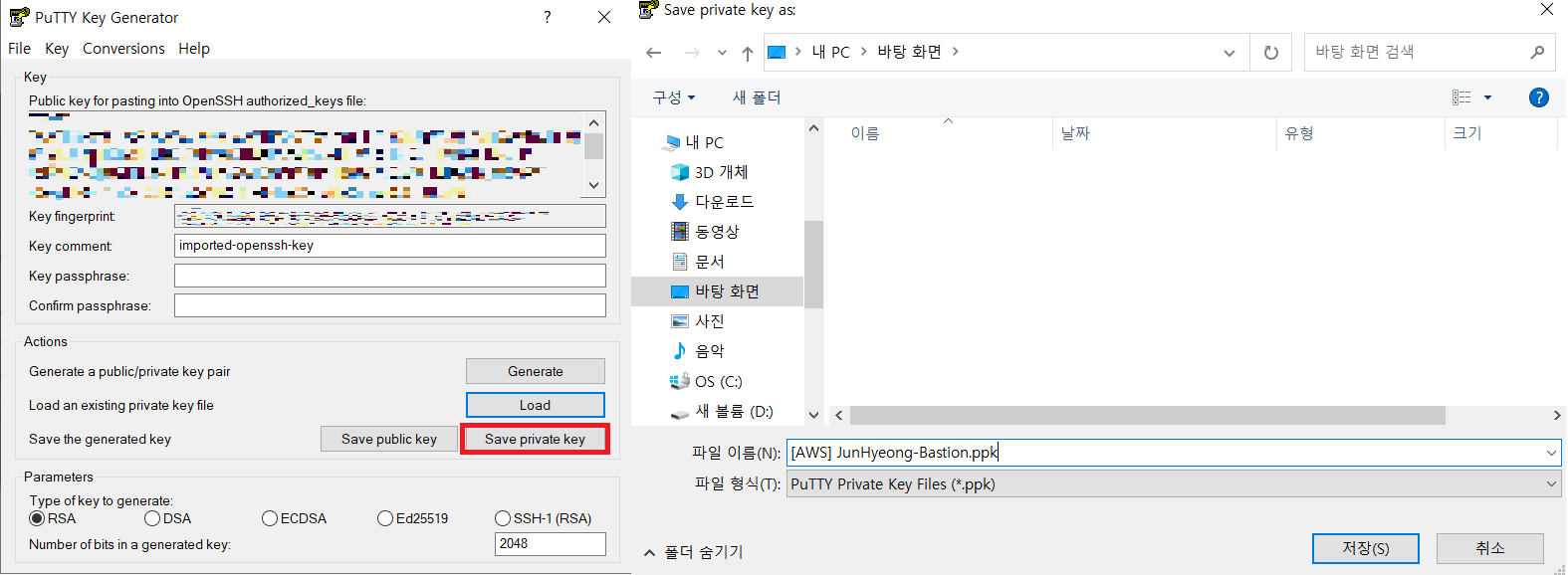Expand the address bar history dropdown

(x=1230, y=53)
